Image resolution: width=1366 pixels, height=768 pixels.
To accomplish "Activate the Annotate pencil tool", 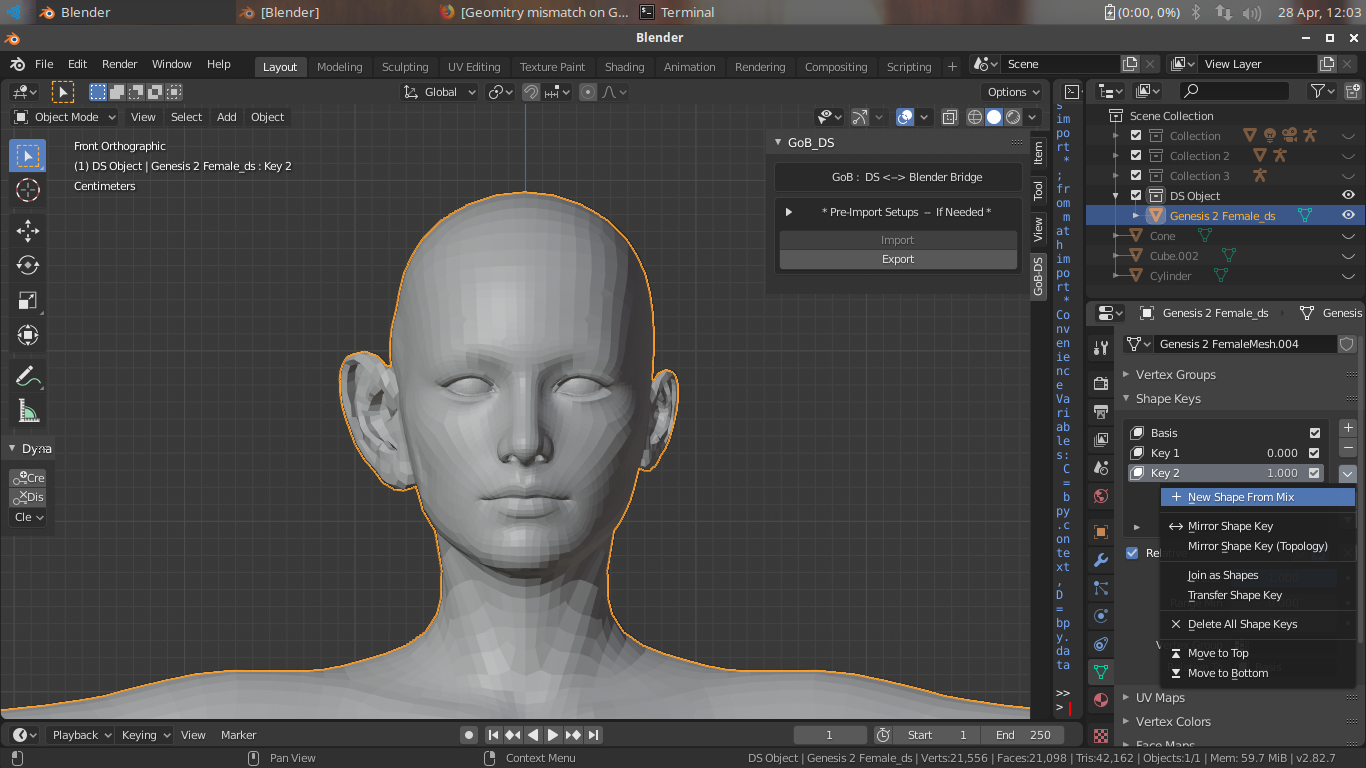I will coord(28,377).
